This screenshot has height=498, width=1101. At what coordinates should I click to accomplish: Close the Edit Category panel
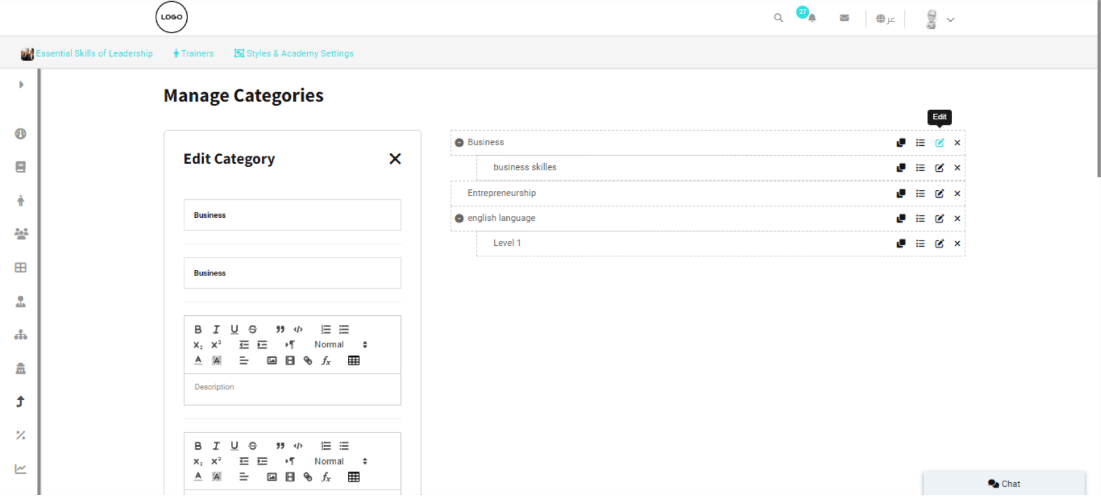pyautogui.click(x=395, y=159)
